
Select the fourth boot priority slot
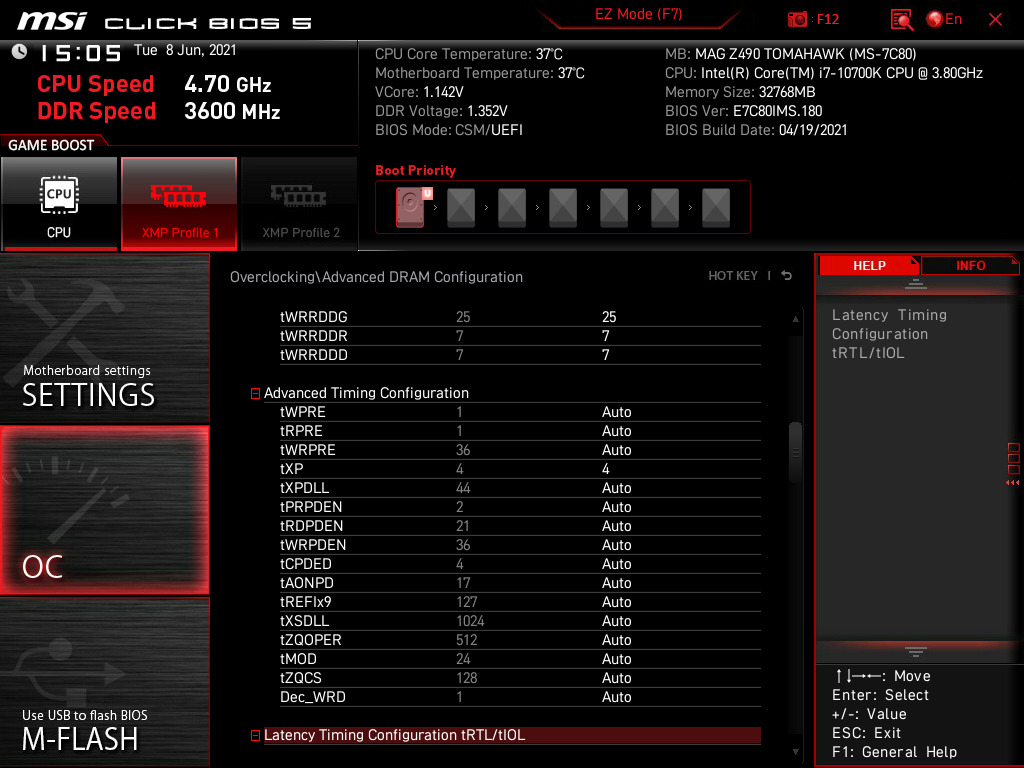[x=563, y=208]
